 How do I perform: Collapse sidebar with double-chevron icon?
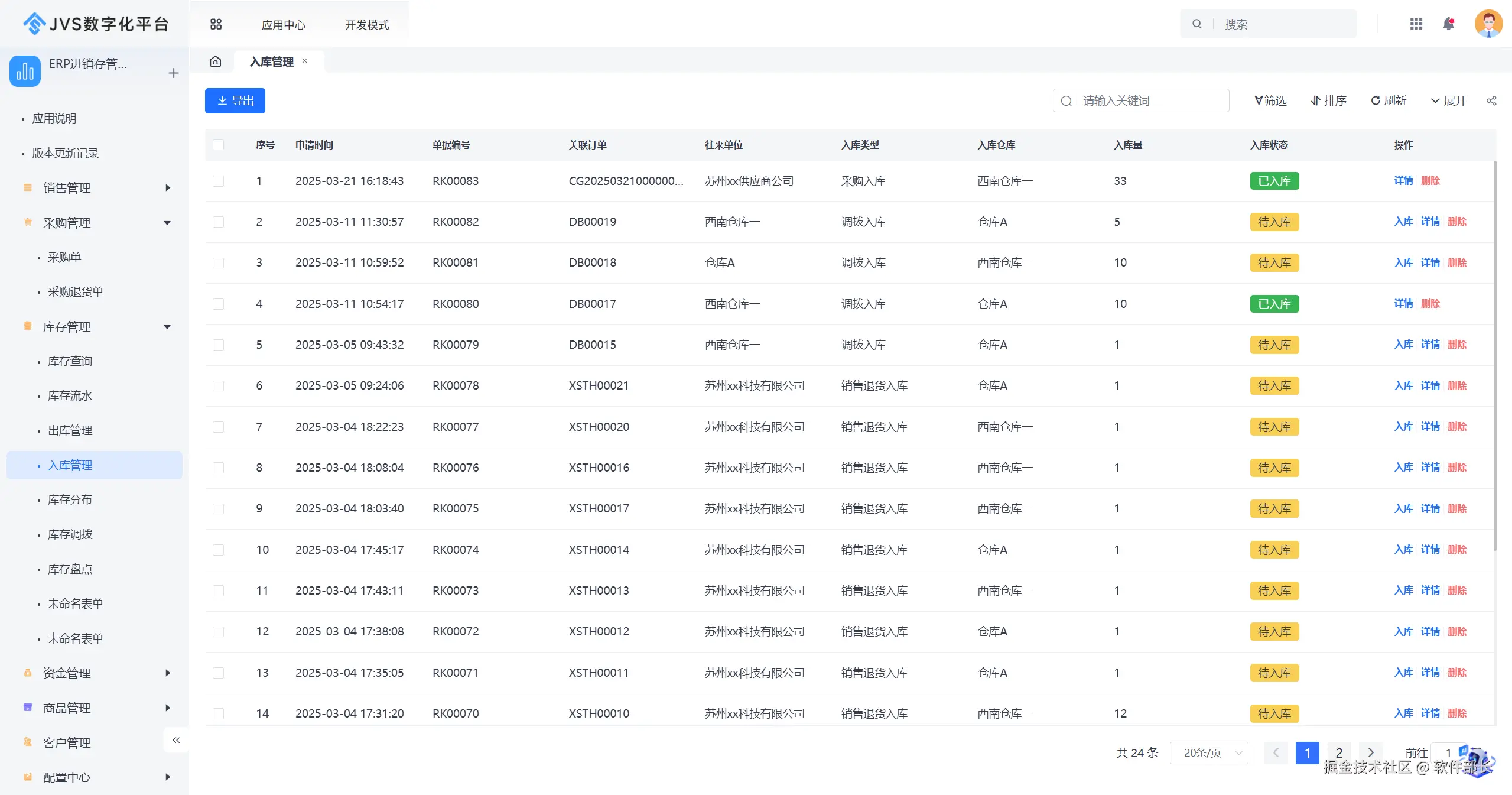pyautogui.click(x=176, y=740)
